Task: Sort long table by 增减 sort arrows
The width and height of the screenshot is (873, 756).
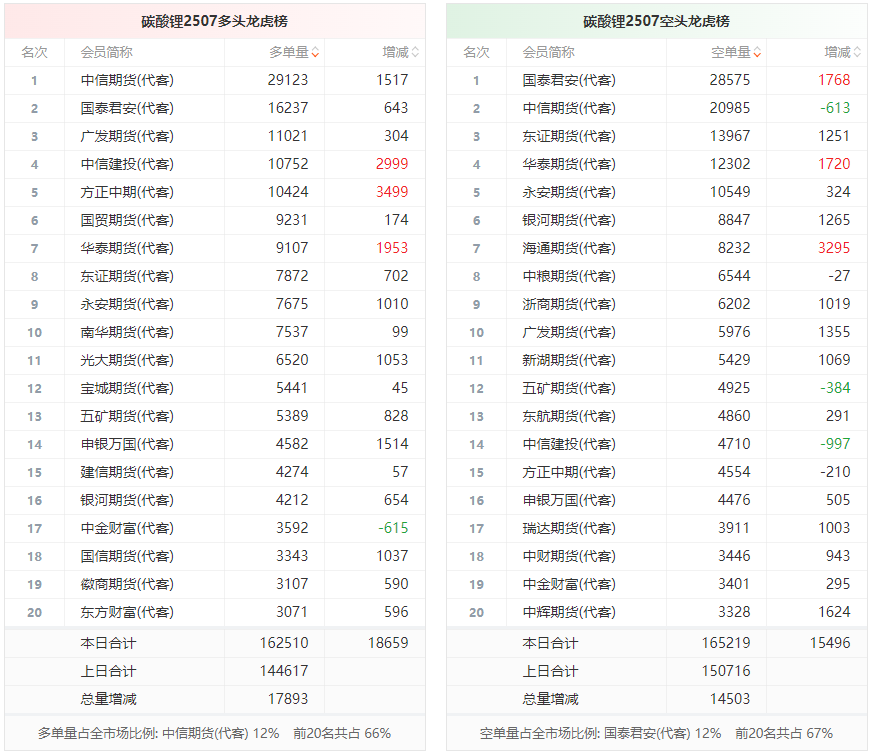Action: pyautogui.click(x=415, y=53)
